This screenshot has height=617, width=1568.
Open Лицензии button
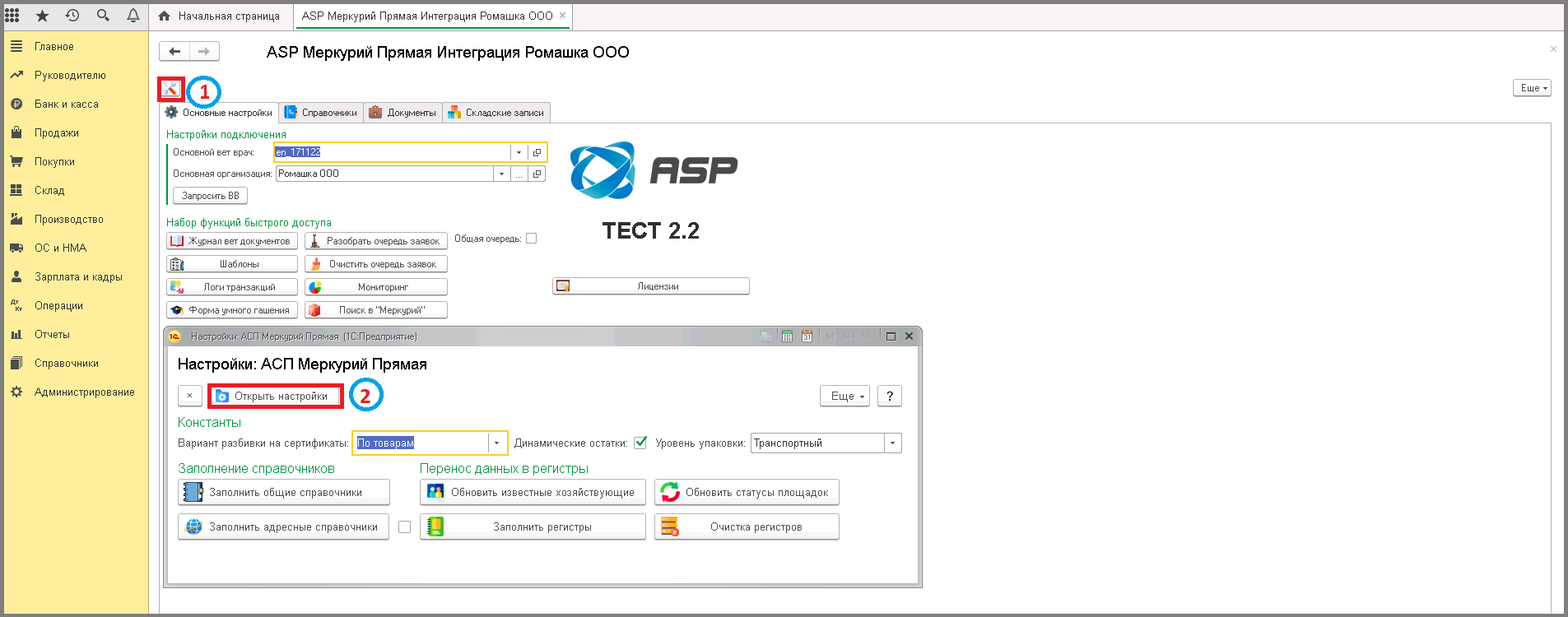[651, 286]
